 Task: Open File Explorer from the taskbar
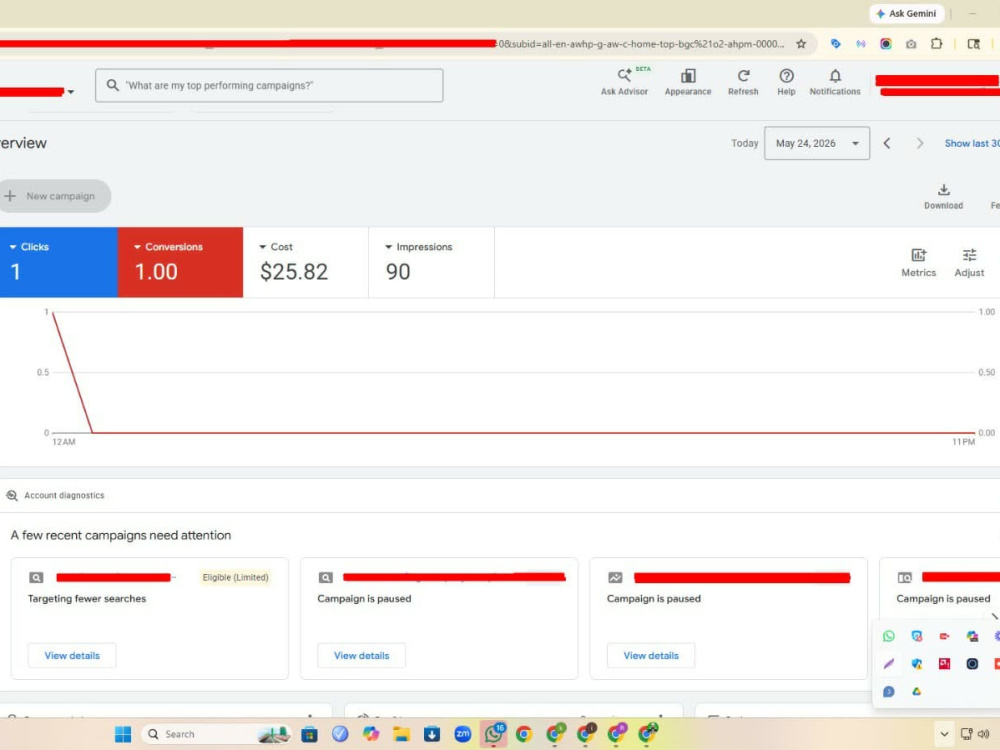401,734
